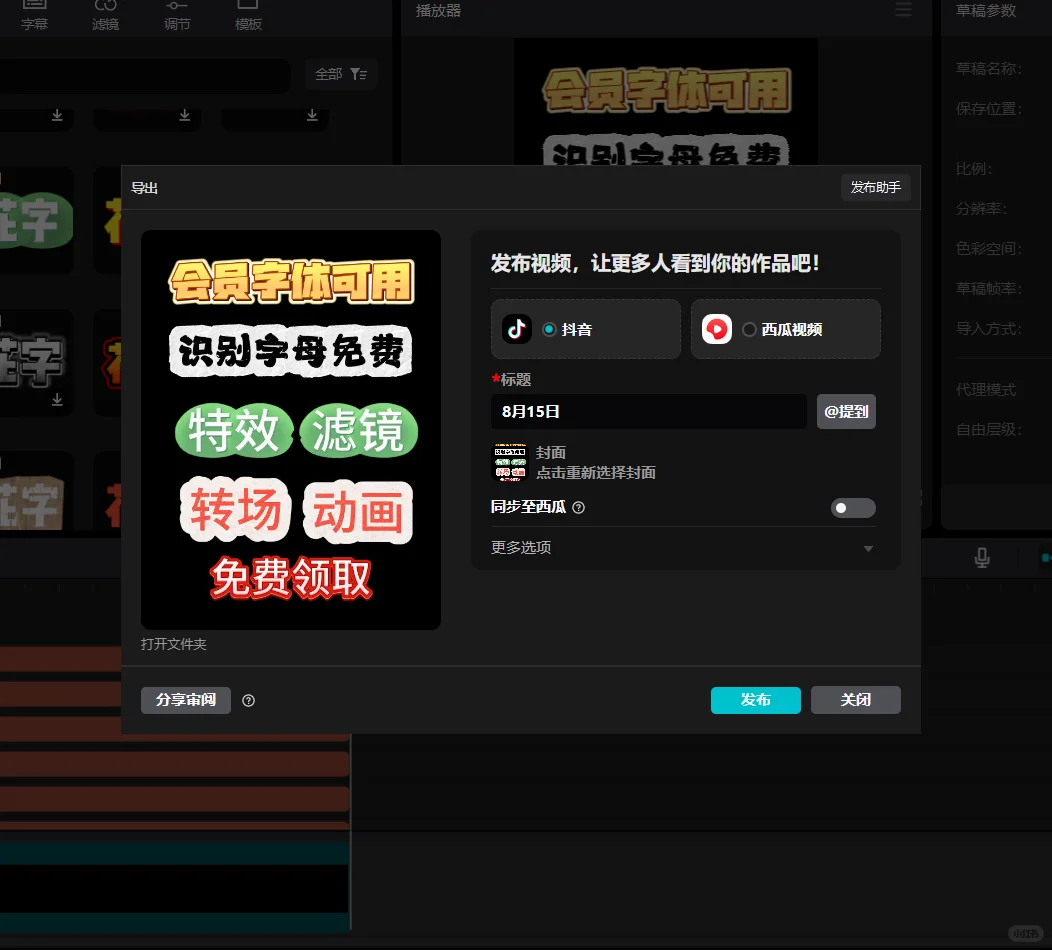Screen dimensions: 1052x950
Task: Click the Xigua Video logo icon
Action: (717, 329)
